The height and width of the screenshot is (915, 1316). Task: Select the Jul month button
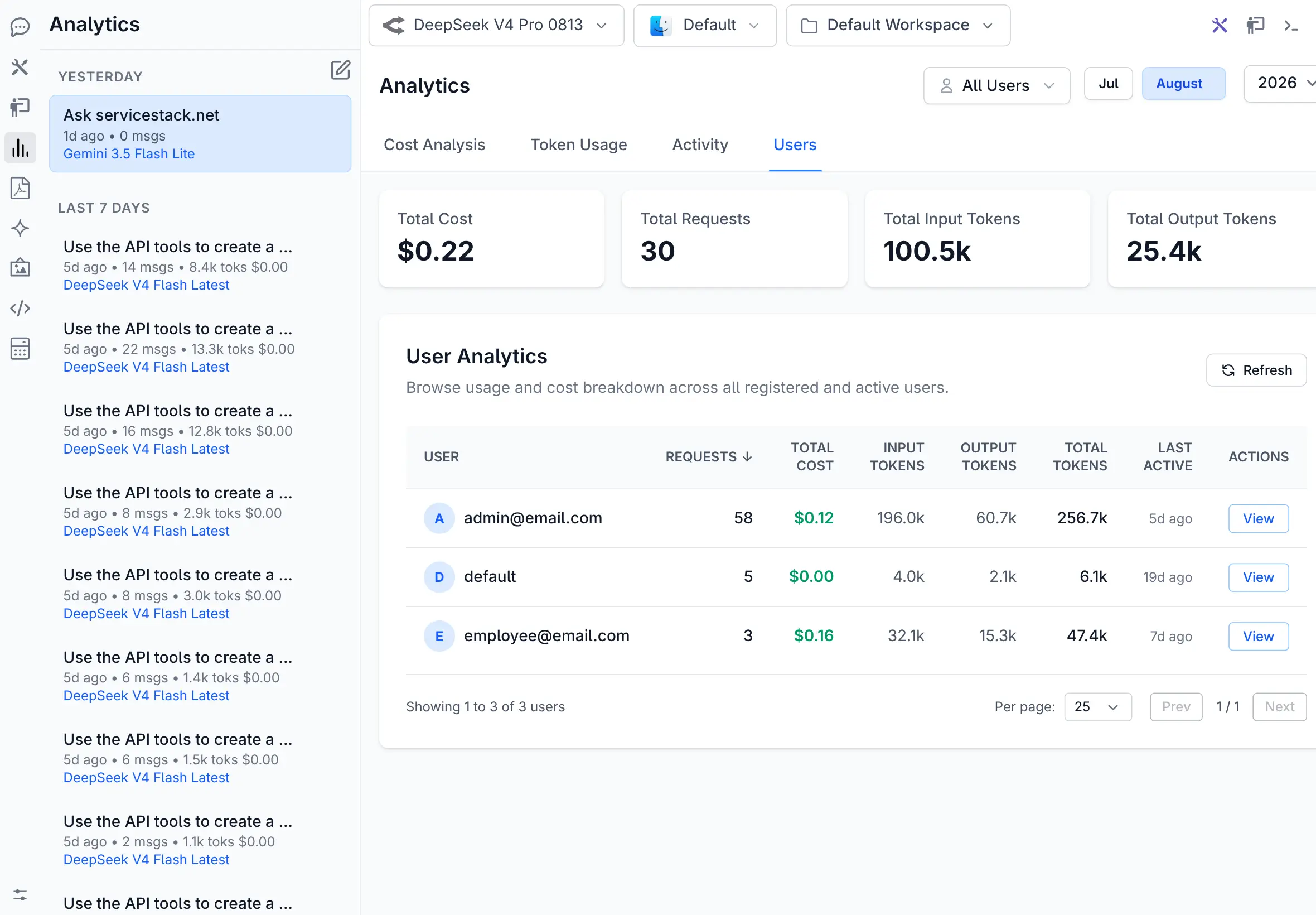point(1108,84)
